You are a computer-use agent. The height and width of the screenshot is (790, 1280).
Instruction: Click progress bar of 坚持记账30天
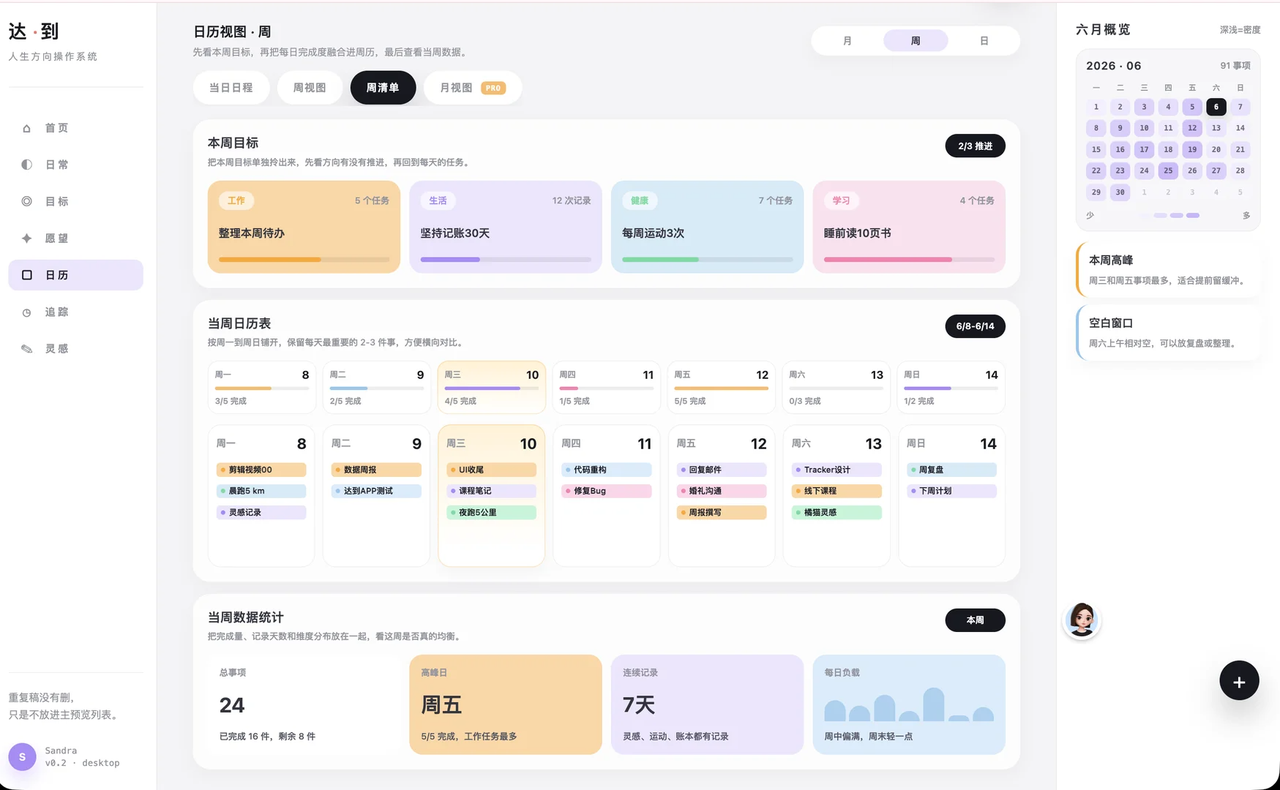coord(505,260)
